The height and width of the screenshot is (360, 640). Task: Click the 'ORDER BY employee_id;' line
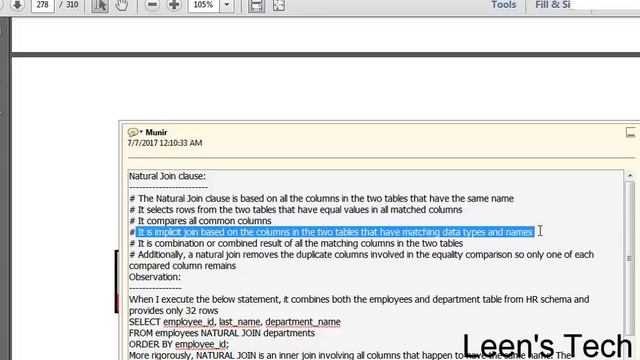coord(178,344)
